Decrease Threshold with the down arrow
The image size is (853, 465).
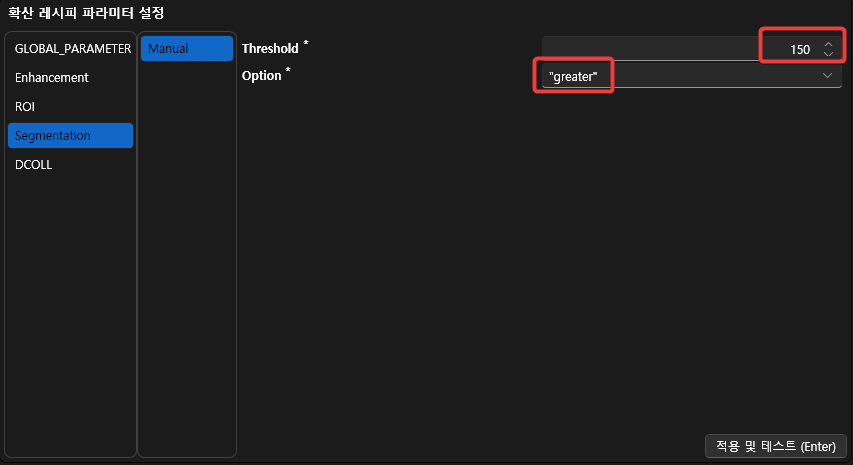828,53
